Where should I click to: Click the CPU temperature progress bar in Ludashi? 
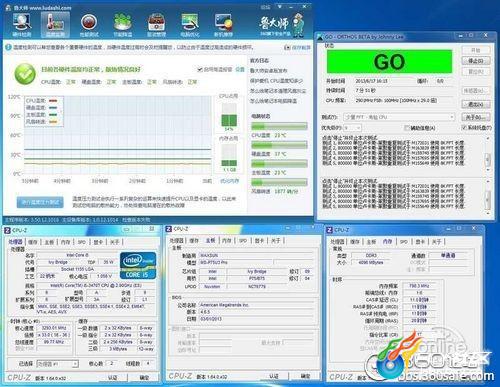click(x=279, y=126)
